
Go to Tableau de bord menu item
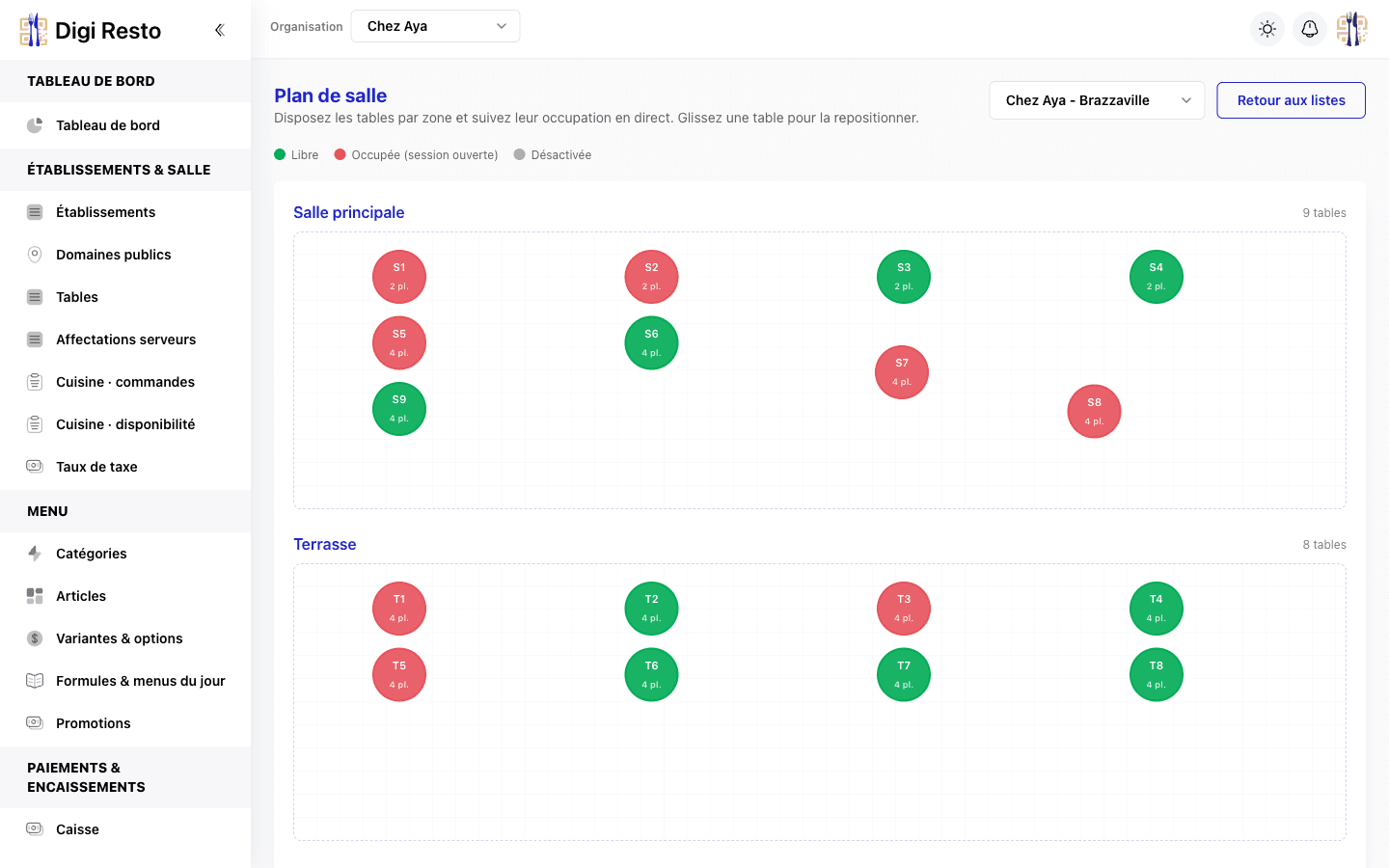tap(125, 125)
